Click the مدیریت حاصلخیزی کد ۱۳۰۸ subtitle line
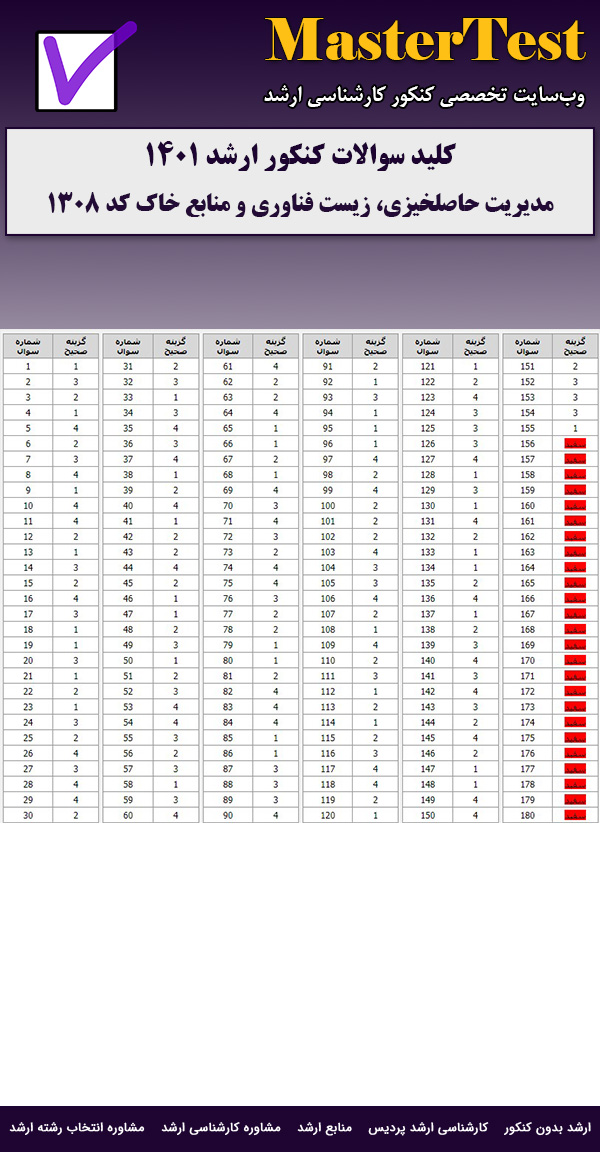Viewport: 600px width, 1152px height. [x=300, y=203]
